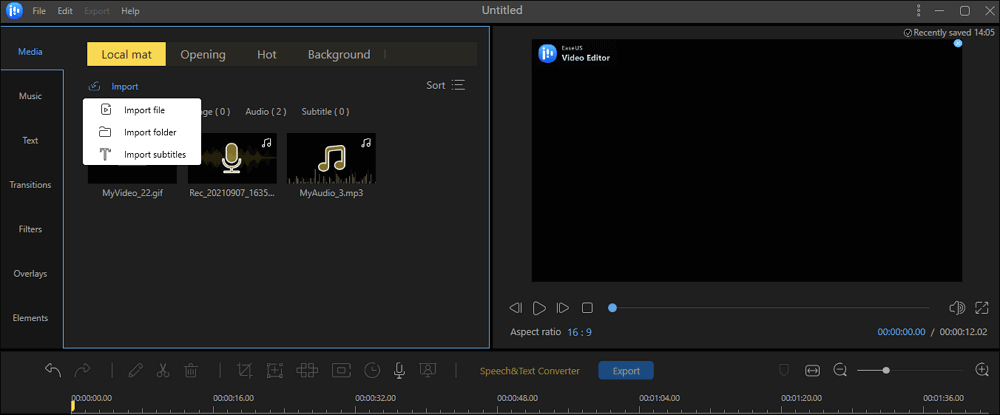The width and height of the screenshot is (1000, 415).
Task: Click the zoom-to-fit timeline icon
Action: 812,370
